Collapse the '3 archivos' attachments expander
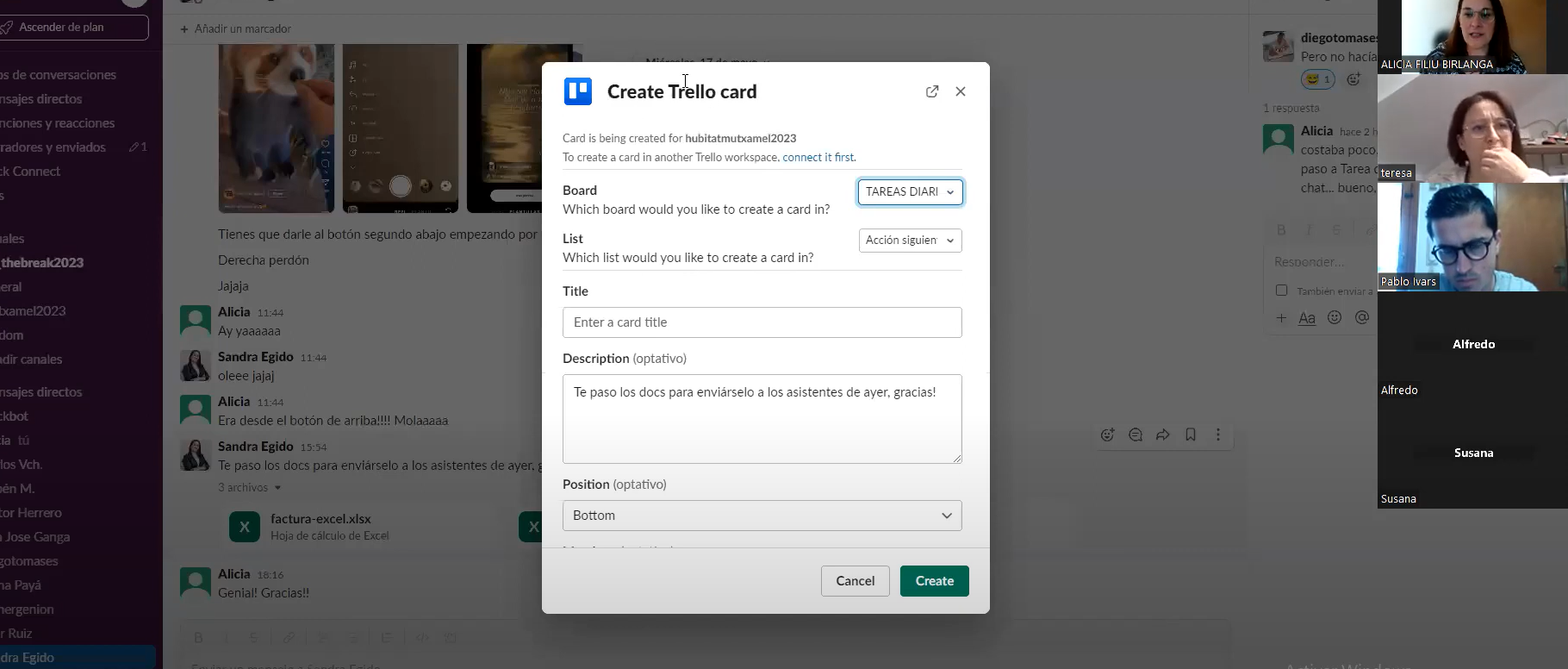This screenshot has height=669, width=1568. pyautogui.click(x=250, y=488)
